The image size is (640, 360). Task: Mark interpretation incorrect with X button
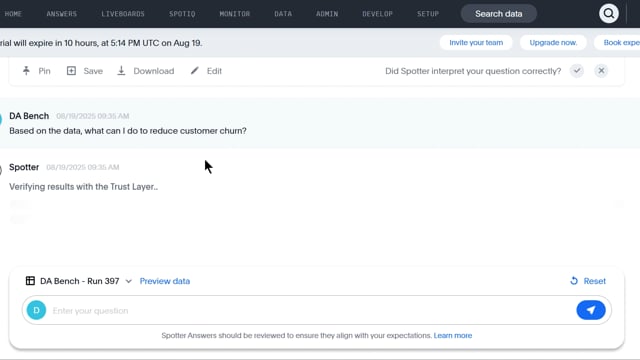point(601,71)
